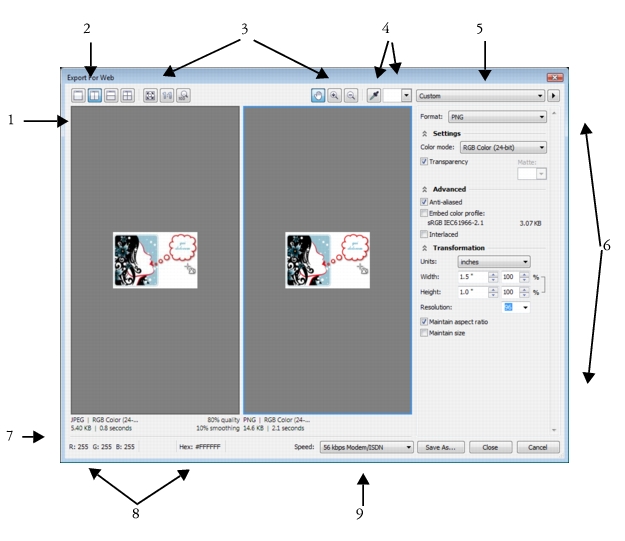Click the zoom to fit icon
Image resolution: width=625 pixels, height=541 pixels.
(x=151, y=95)
